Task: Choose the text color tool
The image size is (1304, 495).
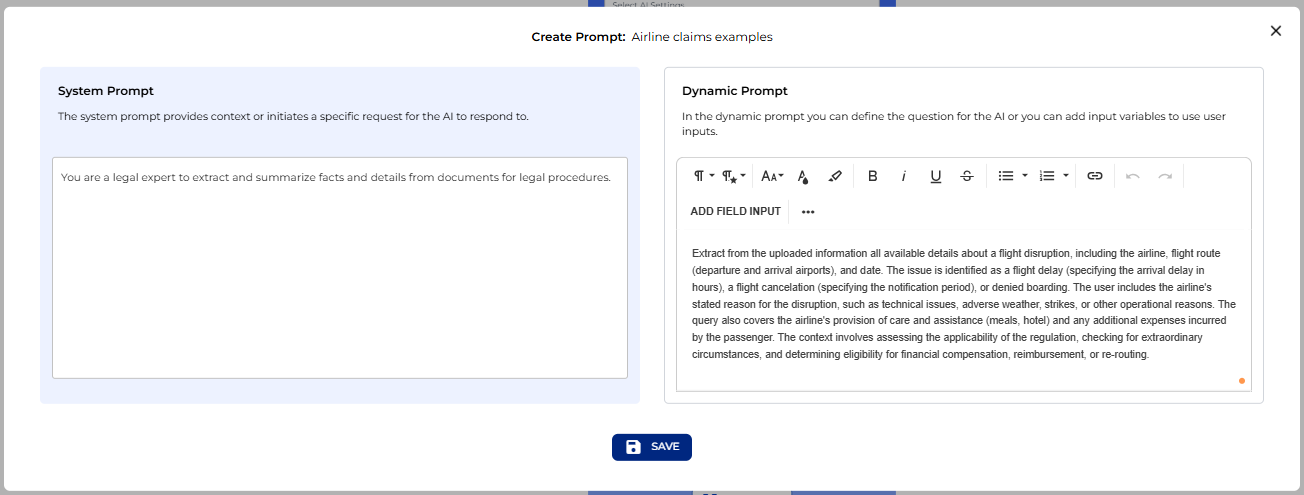Action: [x=803, y=176]
